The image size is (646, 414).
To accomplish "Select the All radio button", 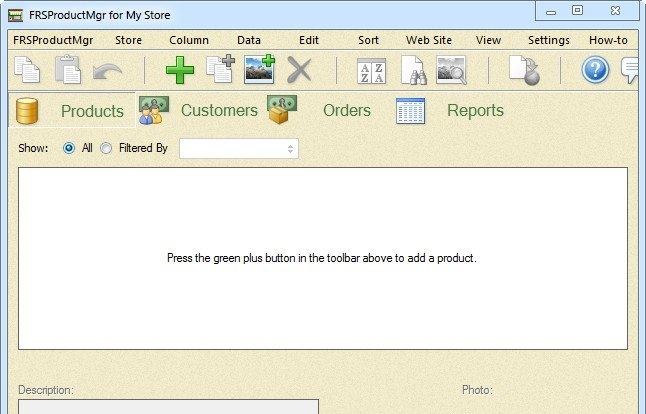I will coord(69,148).
